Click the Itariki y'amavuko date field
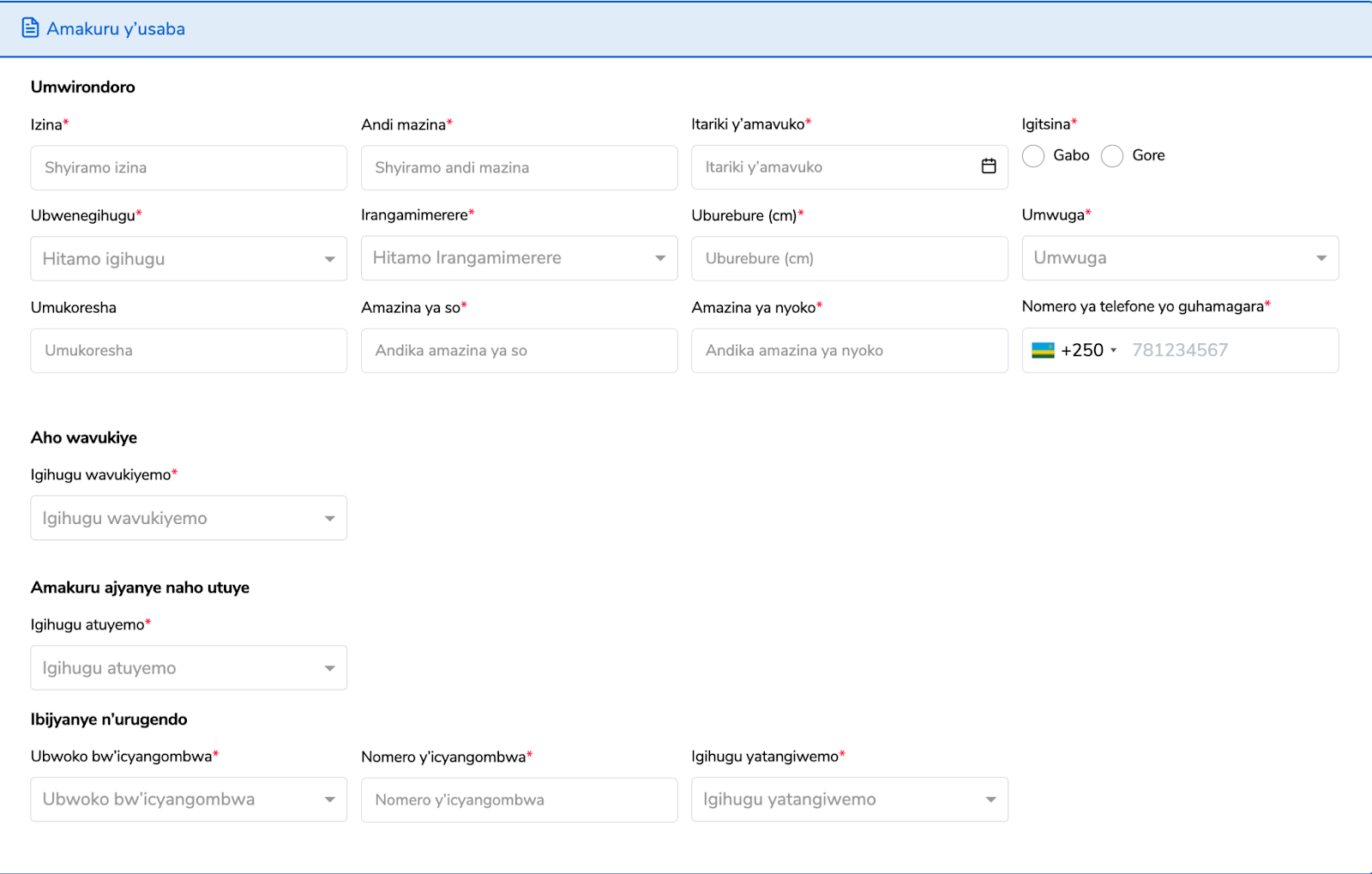The height and width of the screenshot is (874, 1372). (850, 167)
